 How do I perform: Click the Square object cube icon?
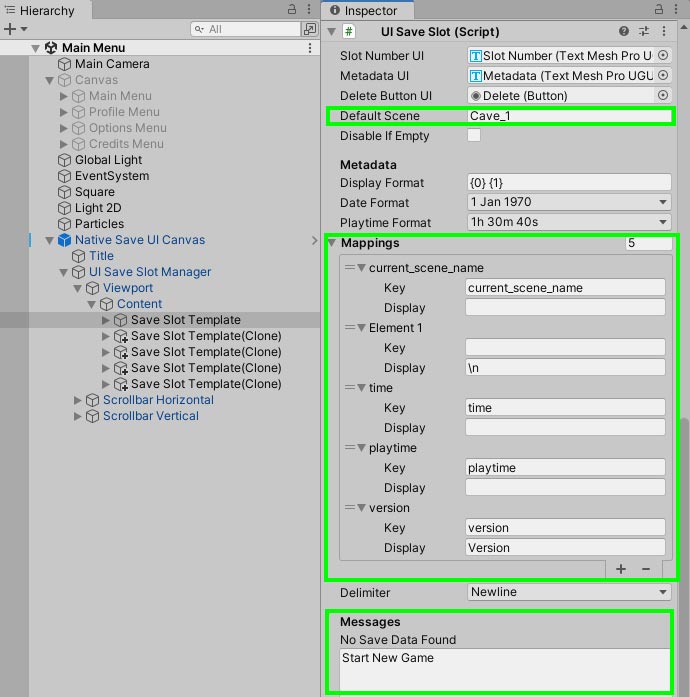[64, 192]
